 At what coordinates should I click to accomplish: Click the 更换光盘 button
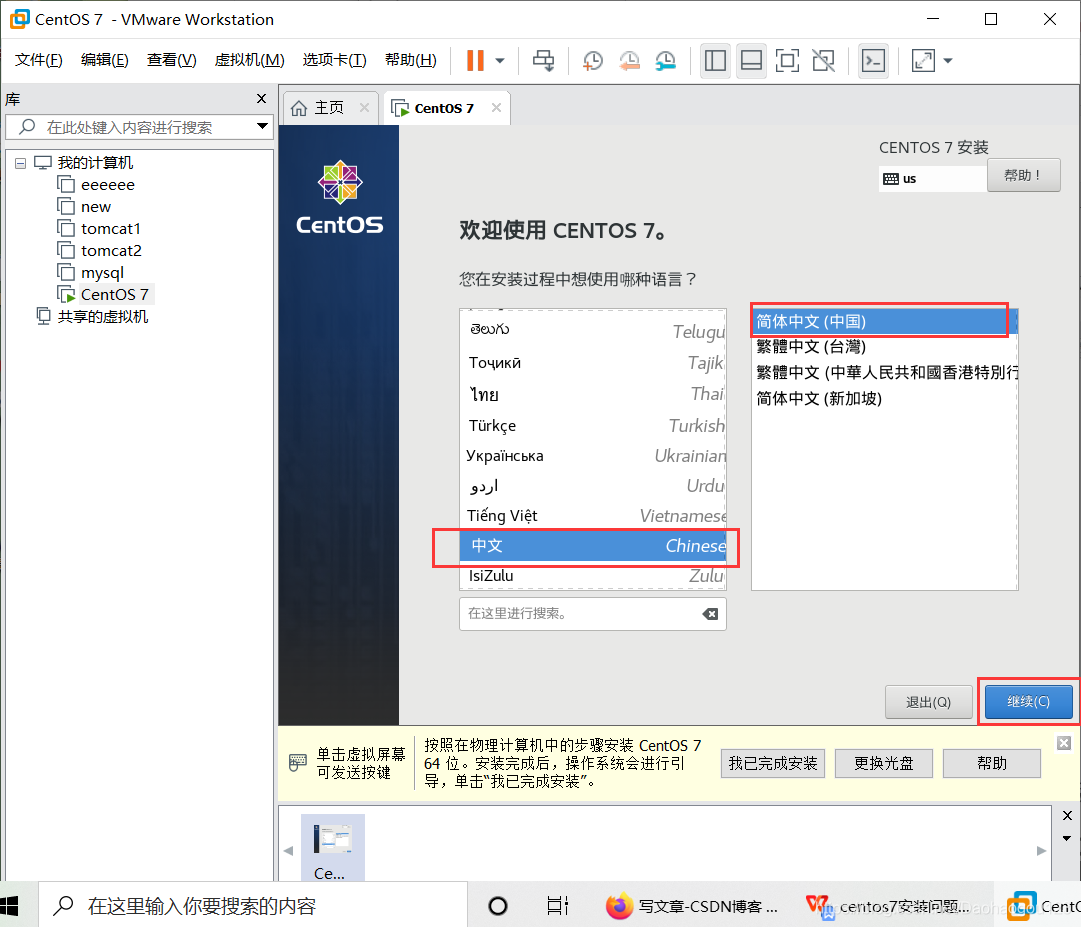884,764
